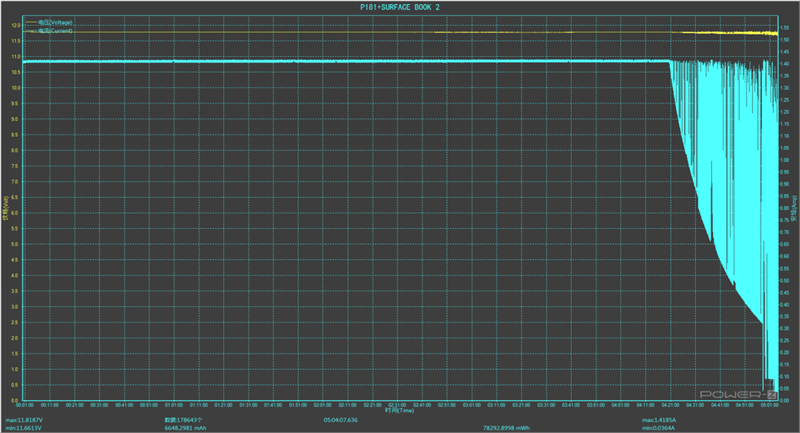This screenshot has height=433, width=800.
Task: Click the yellow Voltage legend line swatch
Action: (x=31, y=22)
